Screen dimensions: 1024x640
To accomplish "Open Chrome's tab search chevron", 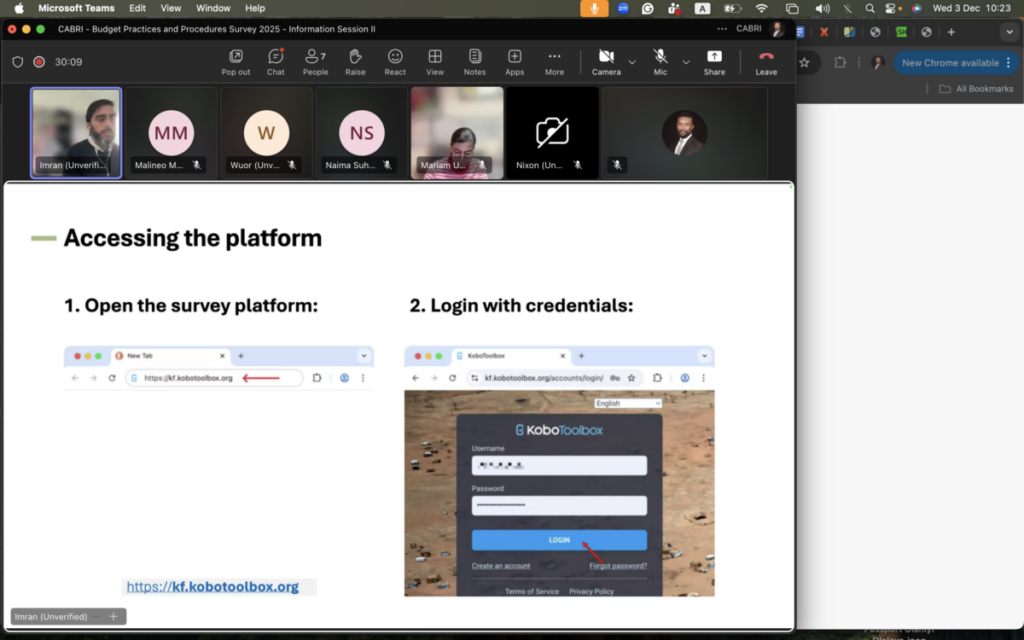I will tap(1009, 31).
